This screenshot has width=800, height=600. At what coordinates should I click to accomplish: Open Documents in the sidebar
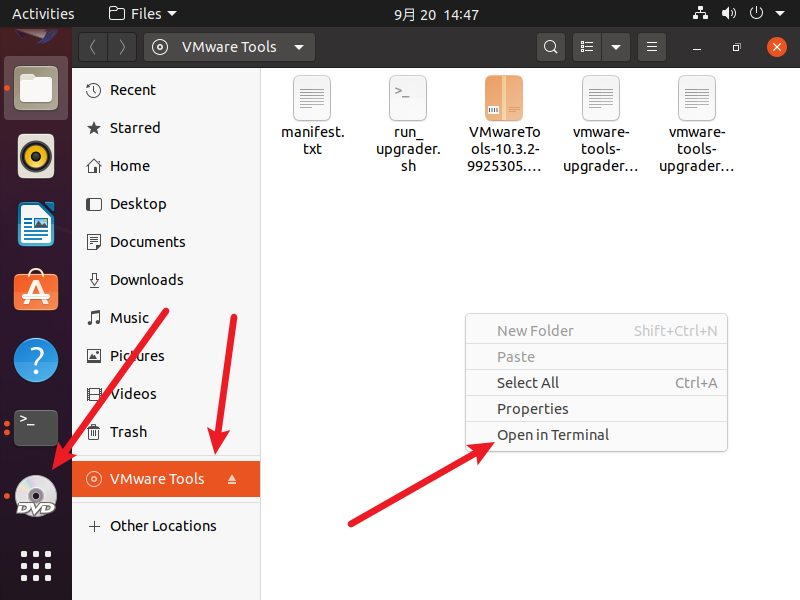pos(166,242)
